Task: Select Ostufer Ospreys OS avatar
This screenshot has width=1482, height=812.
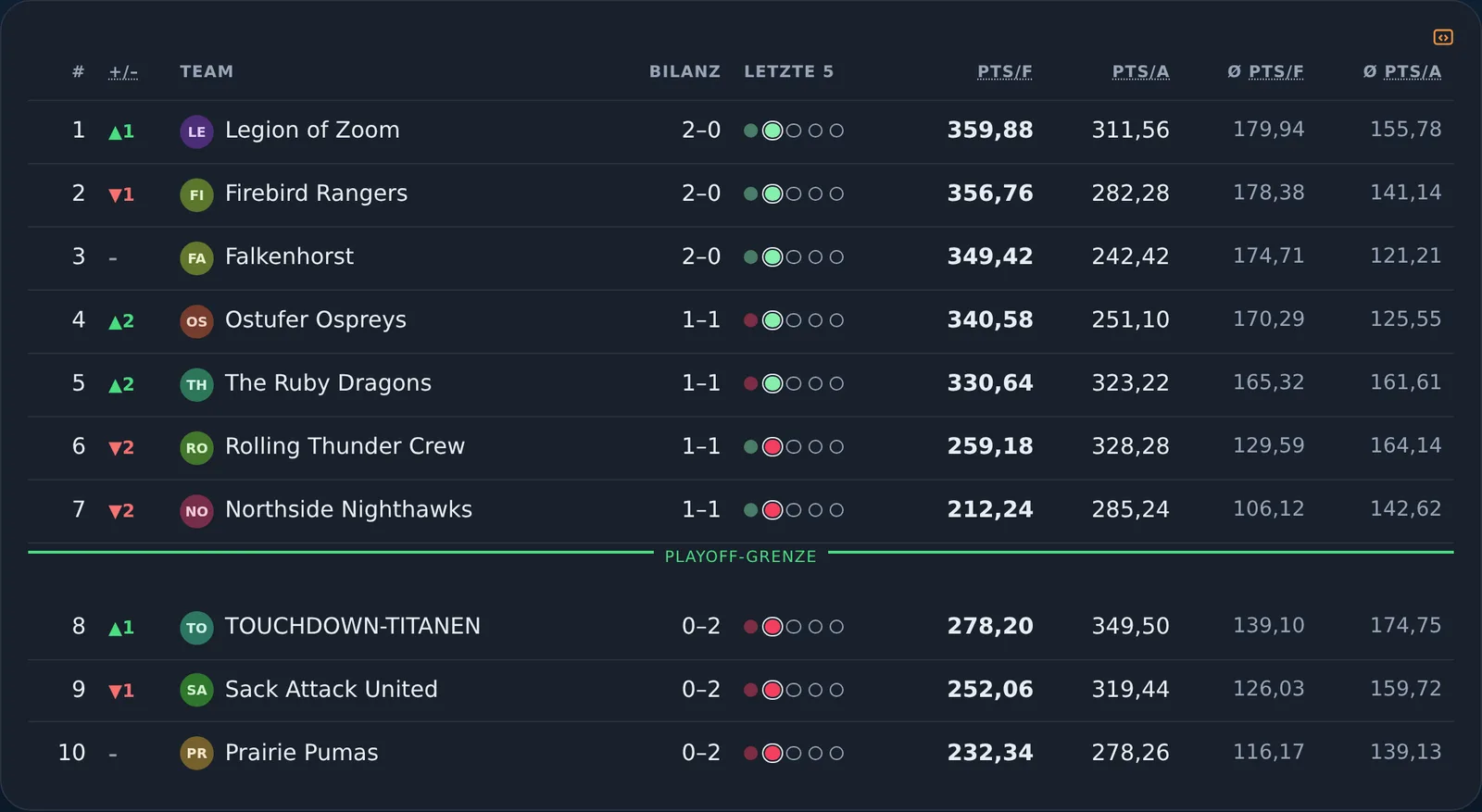Action: 196,321
